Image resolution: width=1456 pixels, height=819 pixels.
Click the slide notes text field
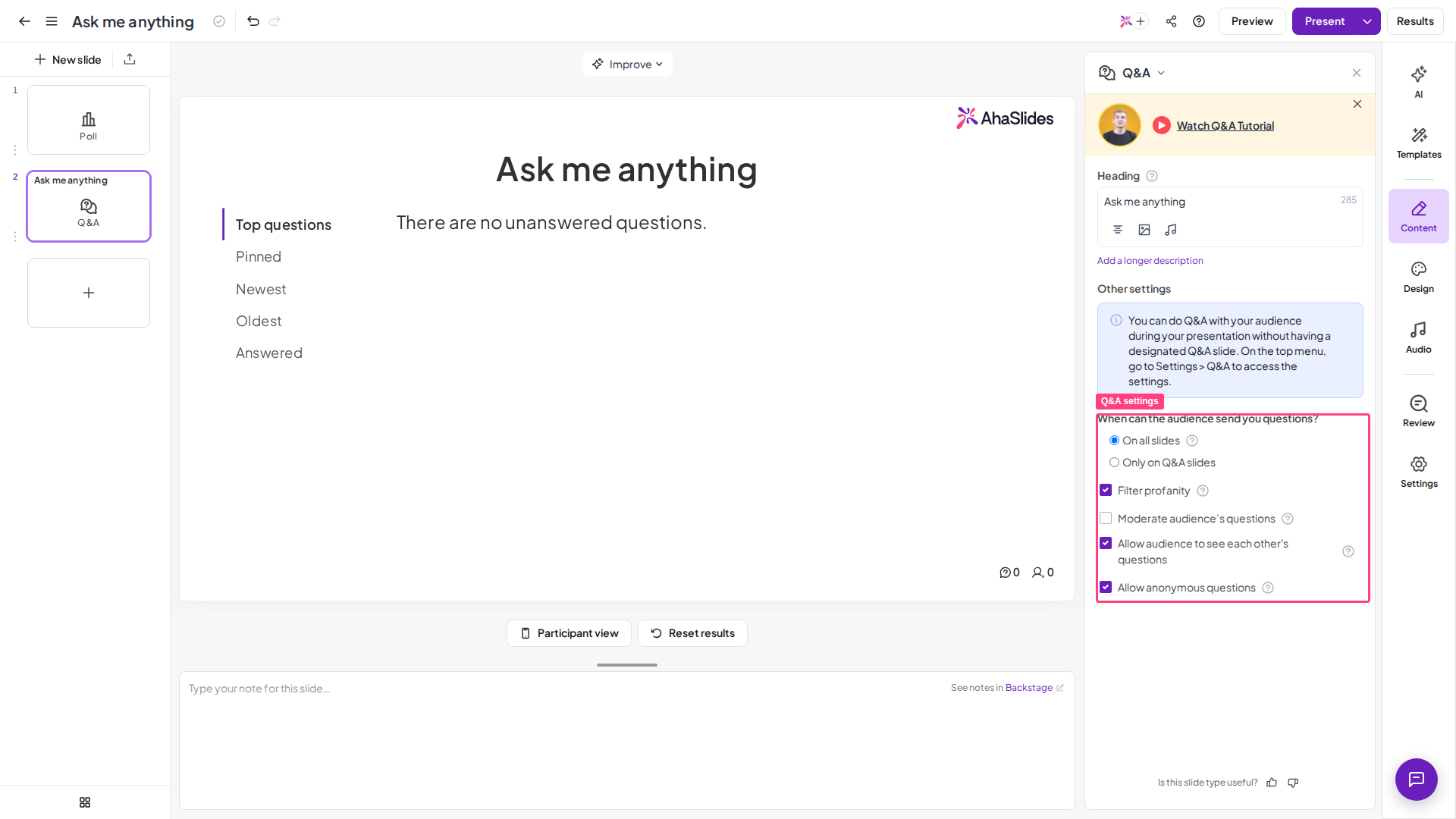[x=626, y=740]
